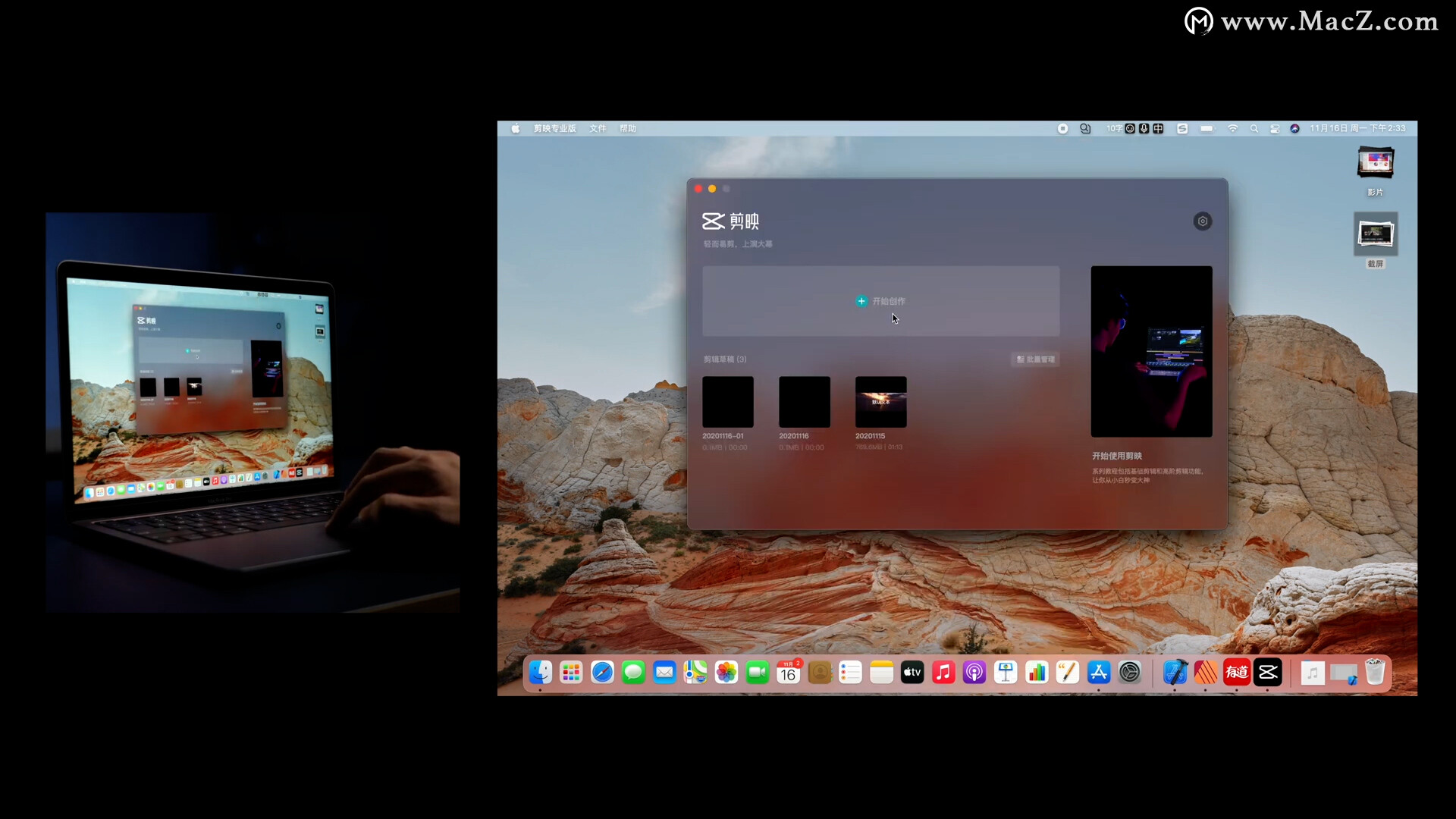Open Photos in the Dock
The width and height of the screenshot is (1456, 819).
click(x=726, y=673)
